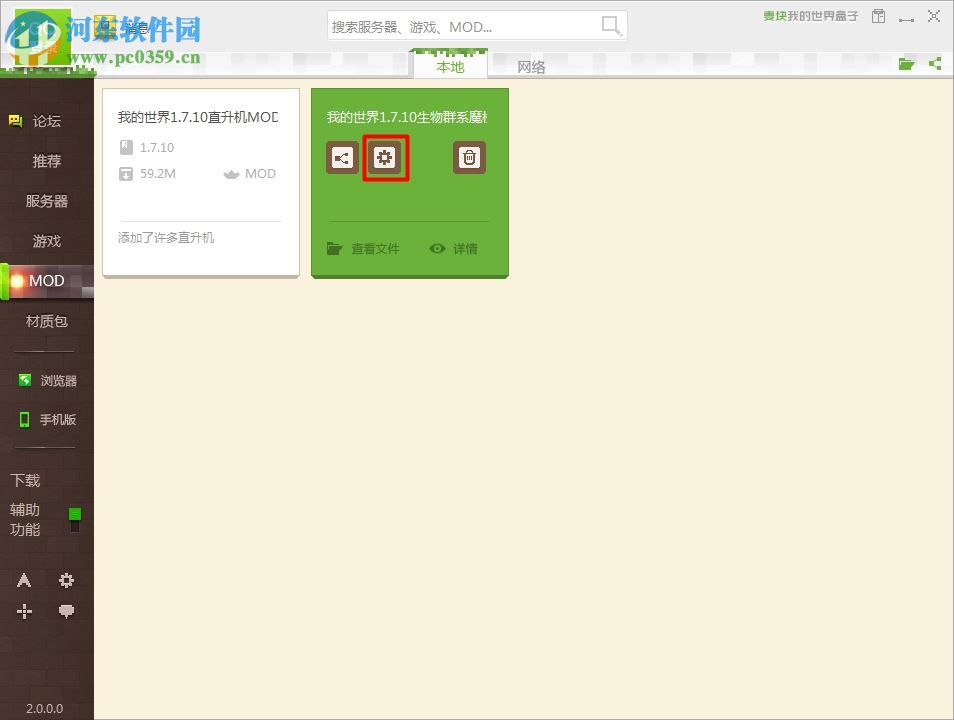Open 查看文件 on the green MOD card
This screenshot has height=720, width=954.
point(363,248)
